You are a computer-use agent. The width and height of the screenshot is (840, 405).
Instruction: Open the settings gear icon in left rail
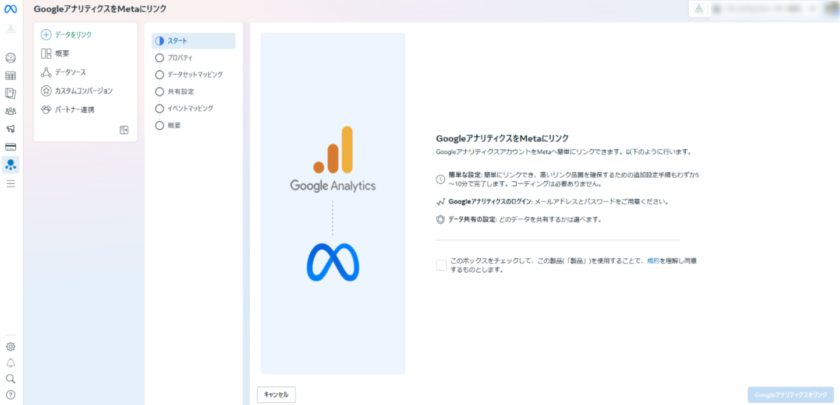[11, 347]
